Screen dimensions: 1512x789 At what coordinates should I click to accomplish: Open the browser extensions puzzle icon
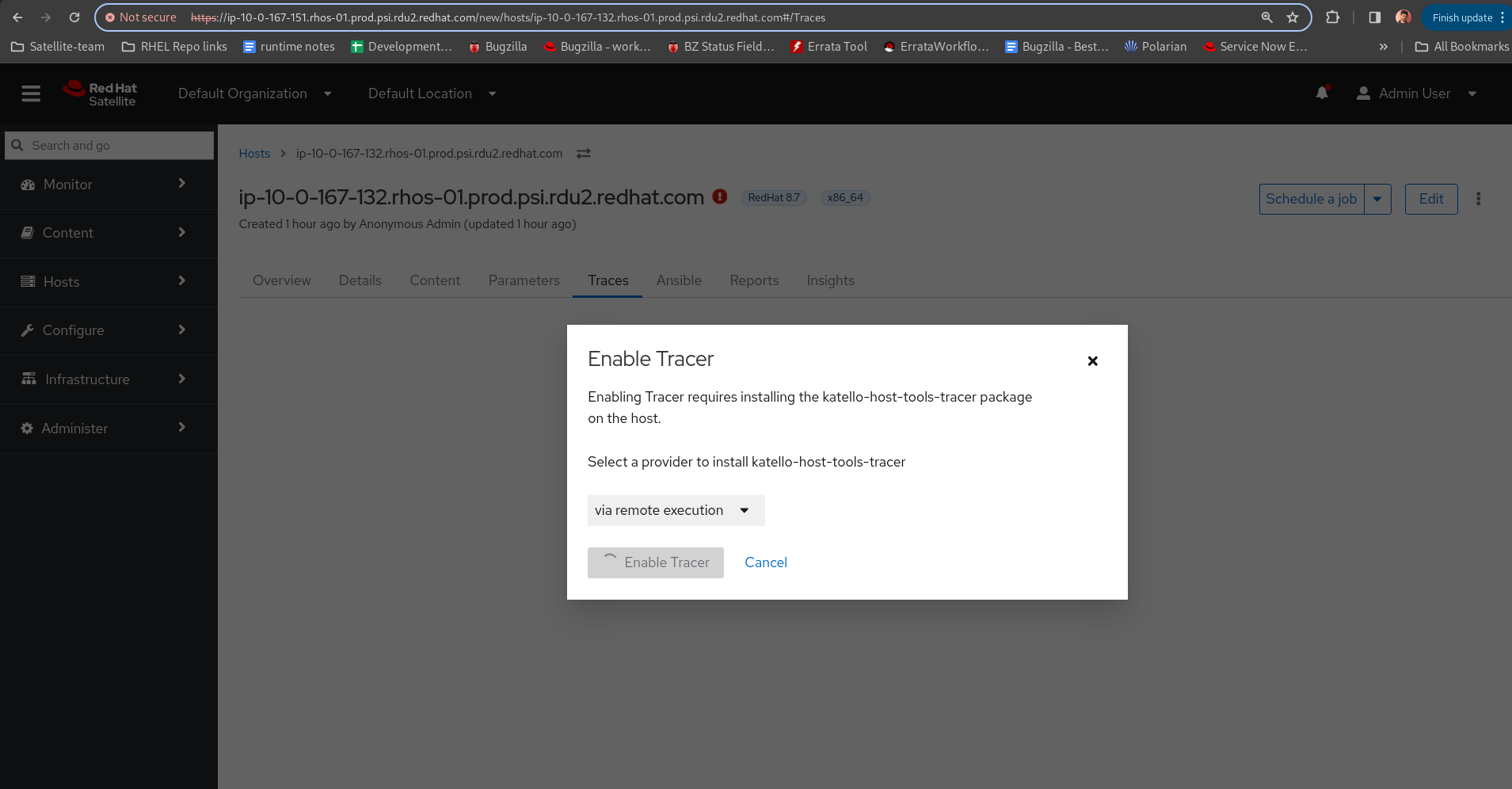tap(1333, 17)
